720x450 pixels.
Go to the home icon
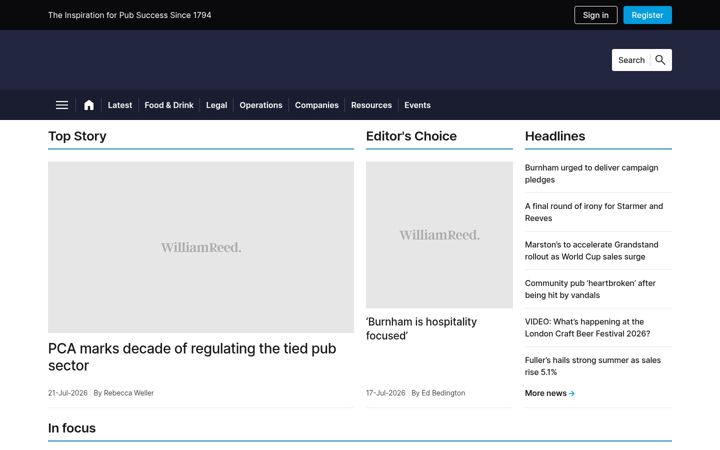(89, 105)
